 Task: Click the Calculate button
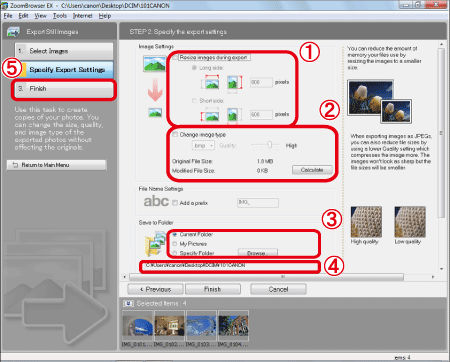tap(312, 170)
